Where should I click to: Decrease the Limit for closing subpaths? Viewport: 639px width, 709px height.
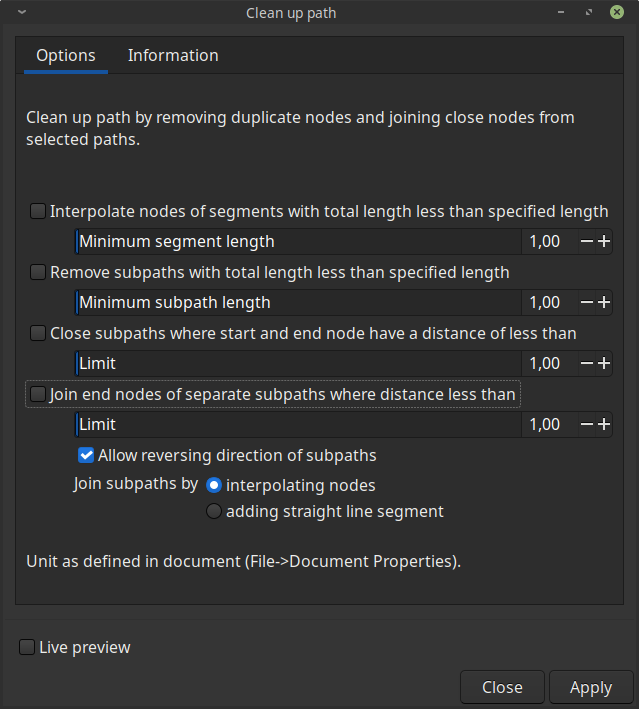(x=587, y=364)
